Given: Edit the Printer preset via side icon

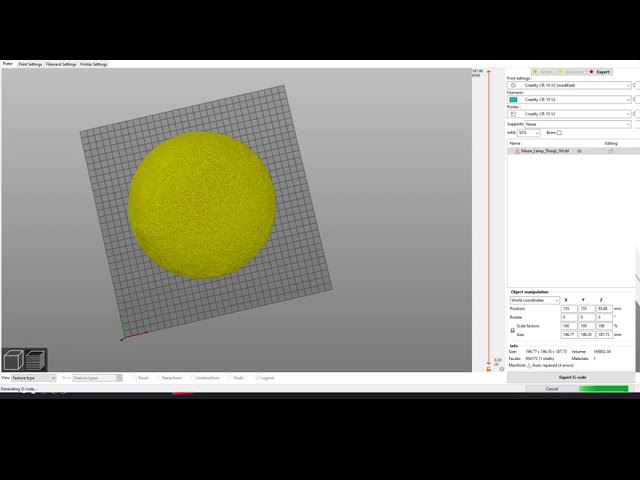Looking at the screenshot, I should tap(636, 114).
